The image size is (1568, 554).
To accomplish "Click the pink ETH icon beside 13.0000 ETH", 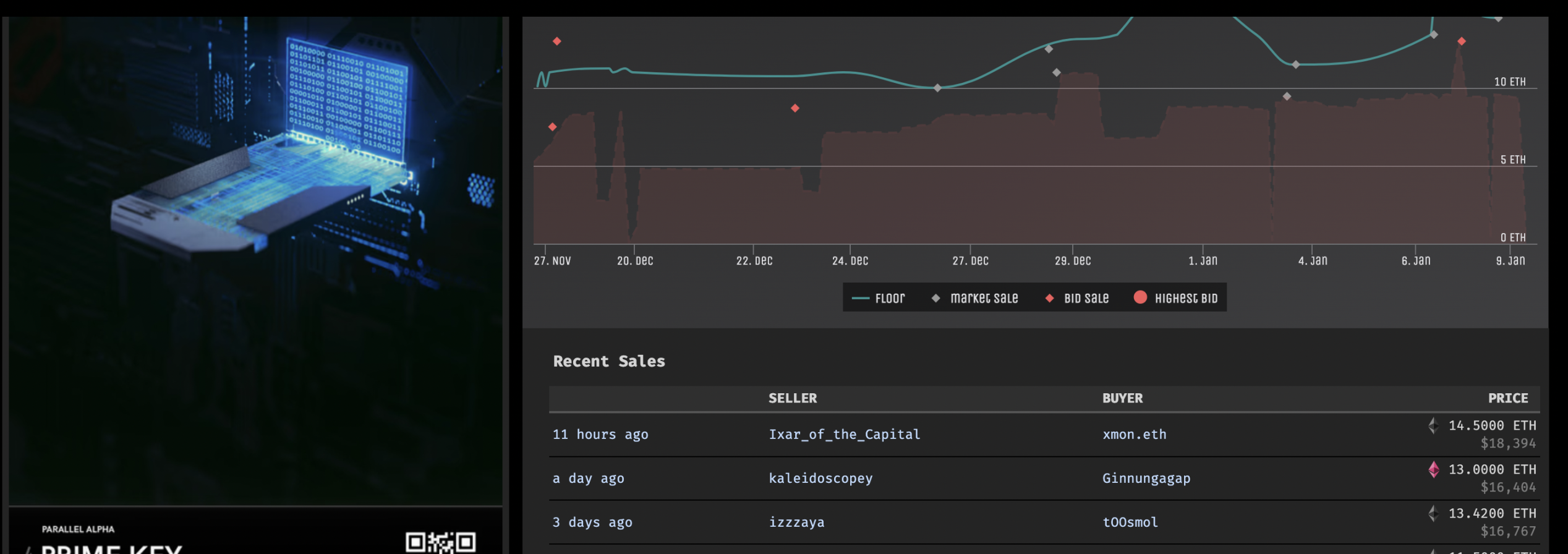I will [x=1433, y=470].
